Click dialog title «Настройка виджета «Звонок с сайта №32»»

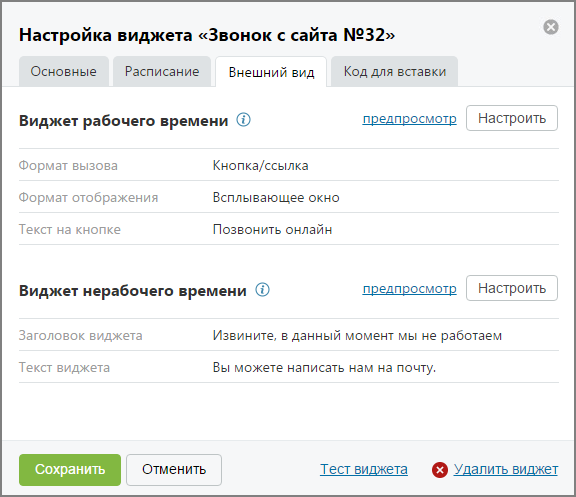click(207, 35)
